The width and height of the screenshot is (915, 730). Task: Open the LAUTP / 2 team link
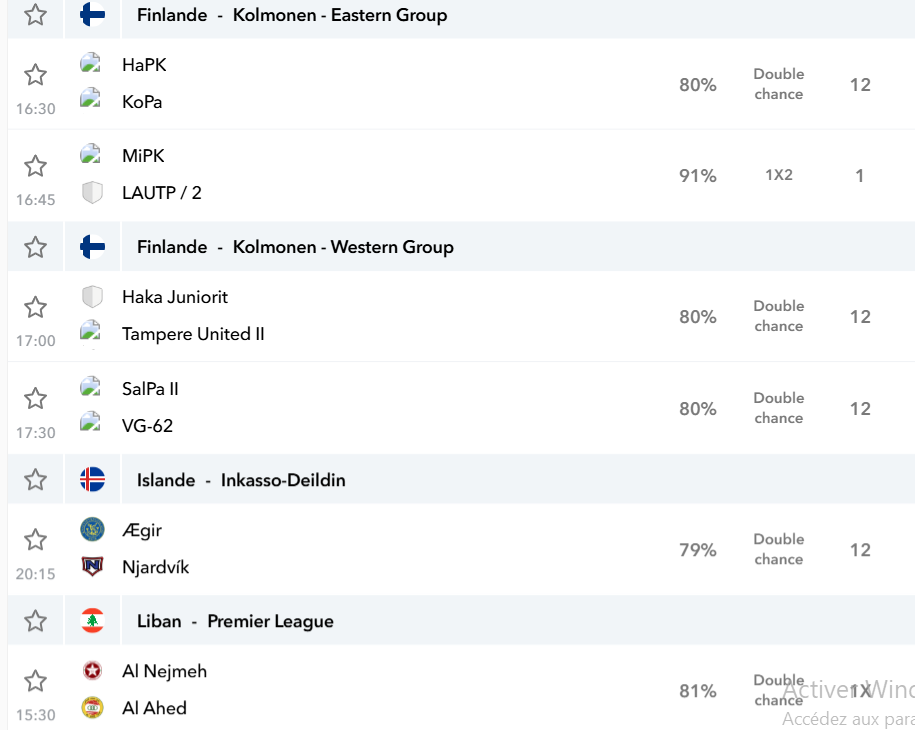coord(162,193)
